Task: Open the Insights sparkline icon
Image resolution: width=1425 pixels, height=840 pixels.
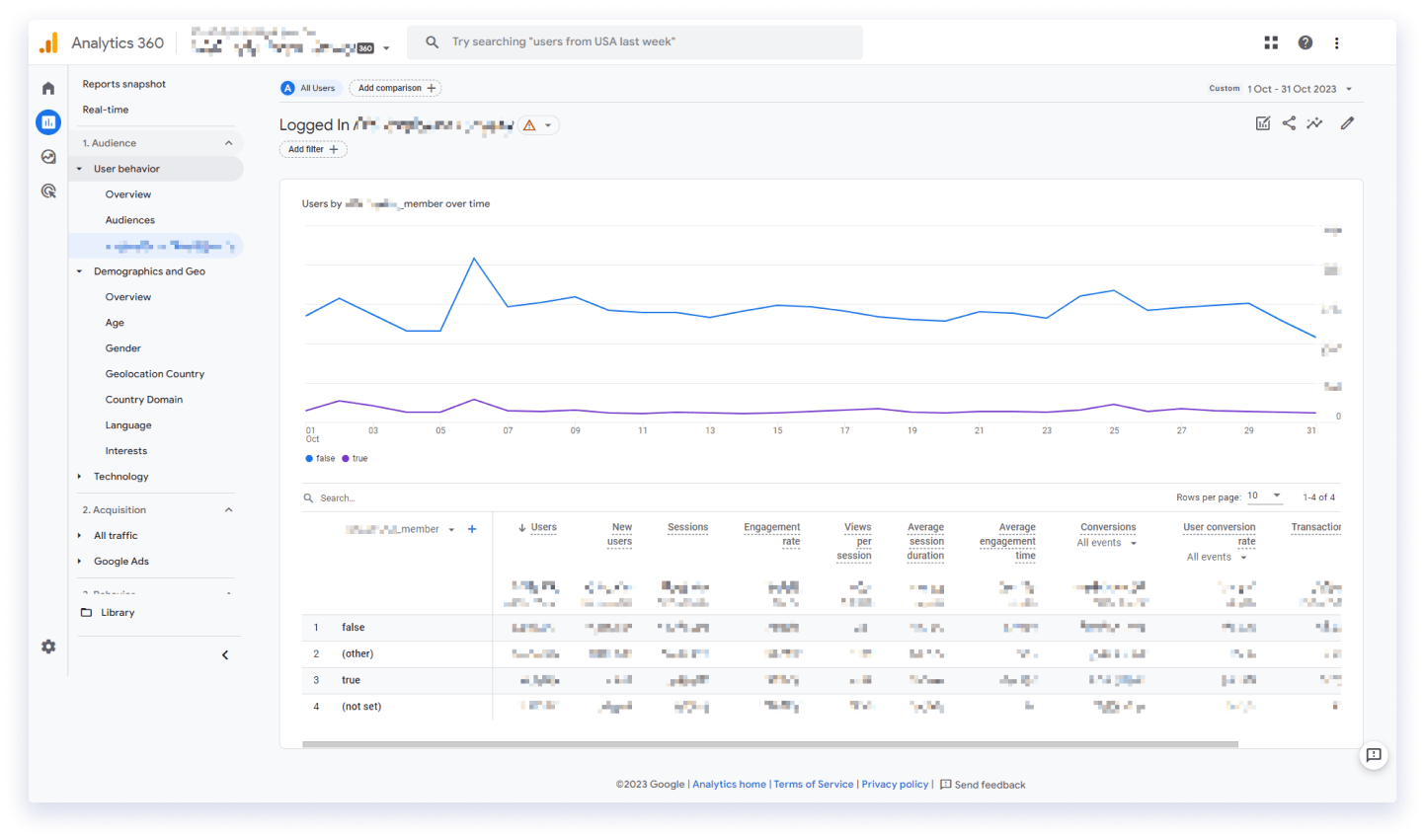Action: pyautogui.click(x=1314, y=123)
